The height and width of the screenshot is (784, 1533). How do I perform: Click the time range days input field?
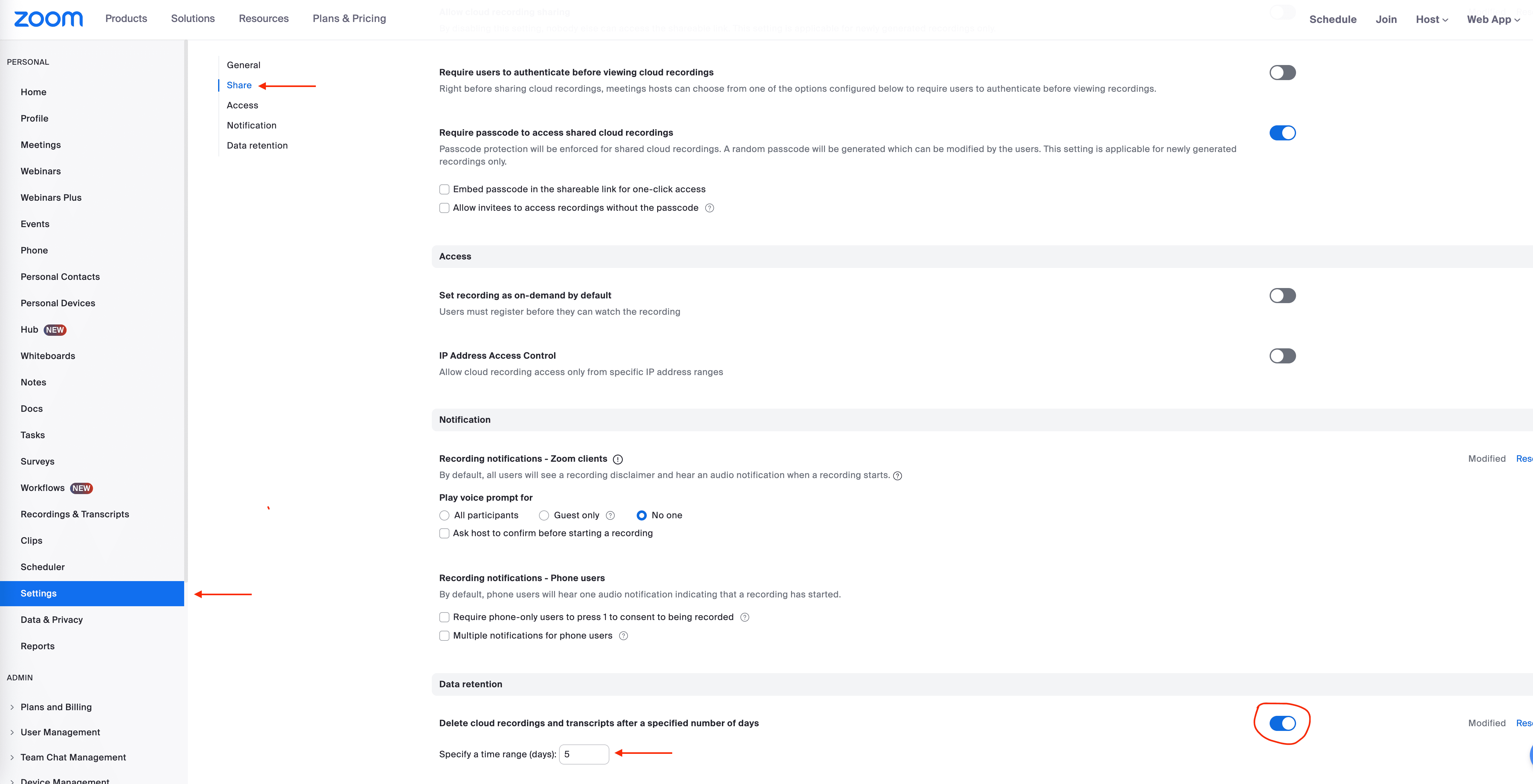(x=584, y=754)
